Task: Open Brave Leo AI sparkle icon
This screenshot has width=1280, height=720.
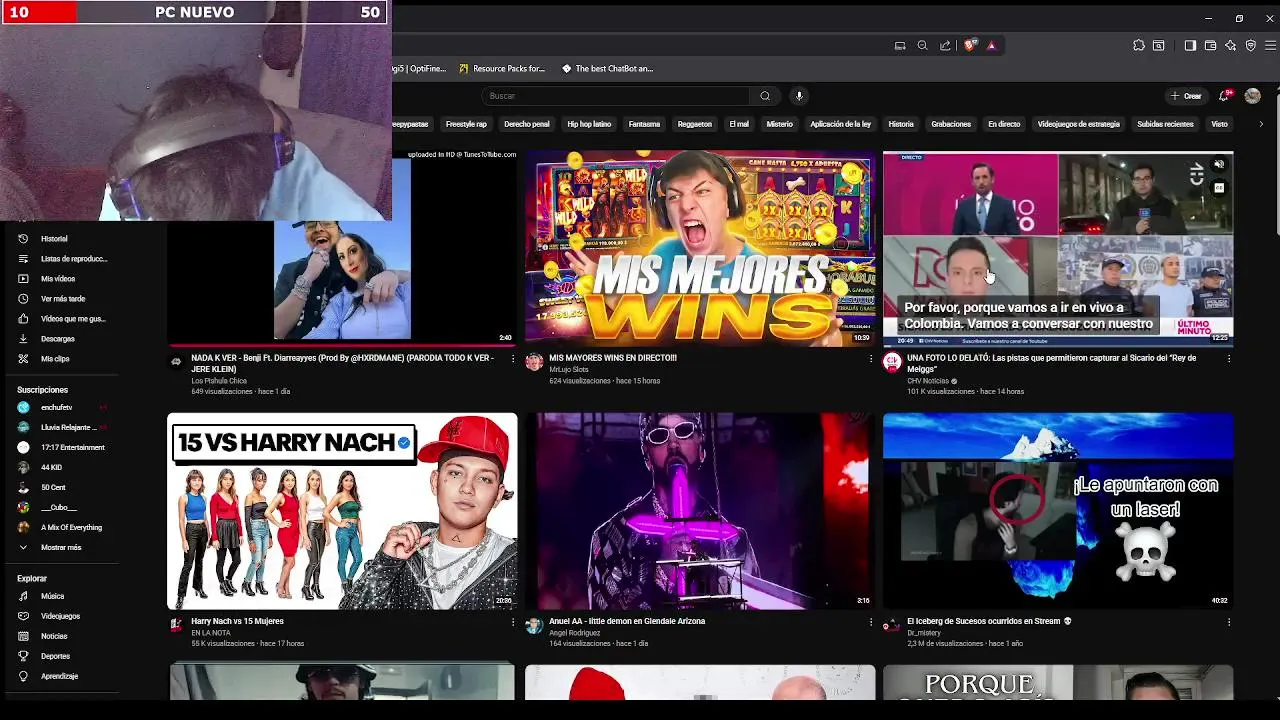Action: pyautogui.click(x=1230, y=45)
